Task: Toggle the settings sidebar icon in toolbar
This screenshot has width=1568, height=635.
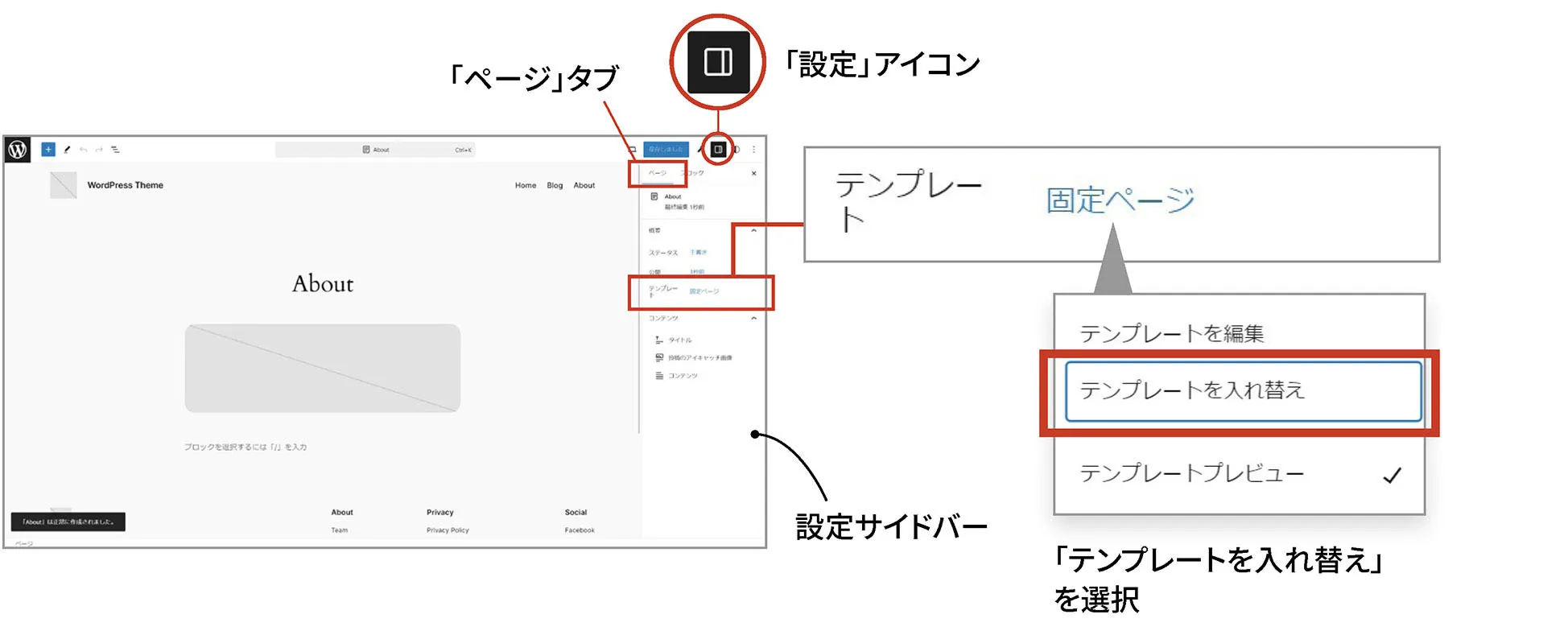Action: [718, 150]
